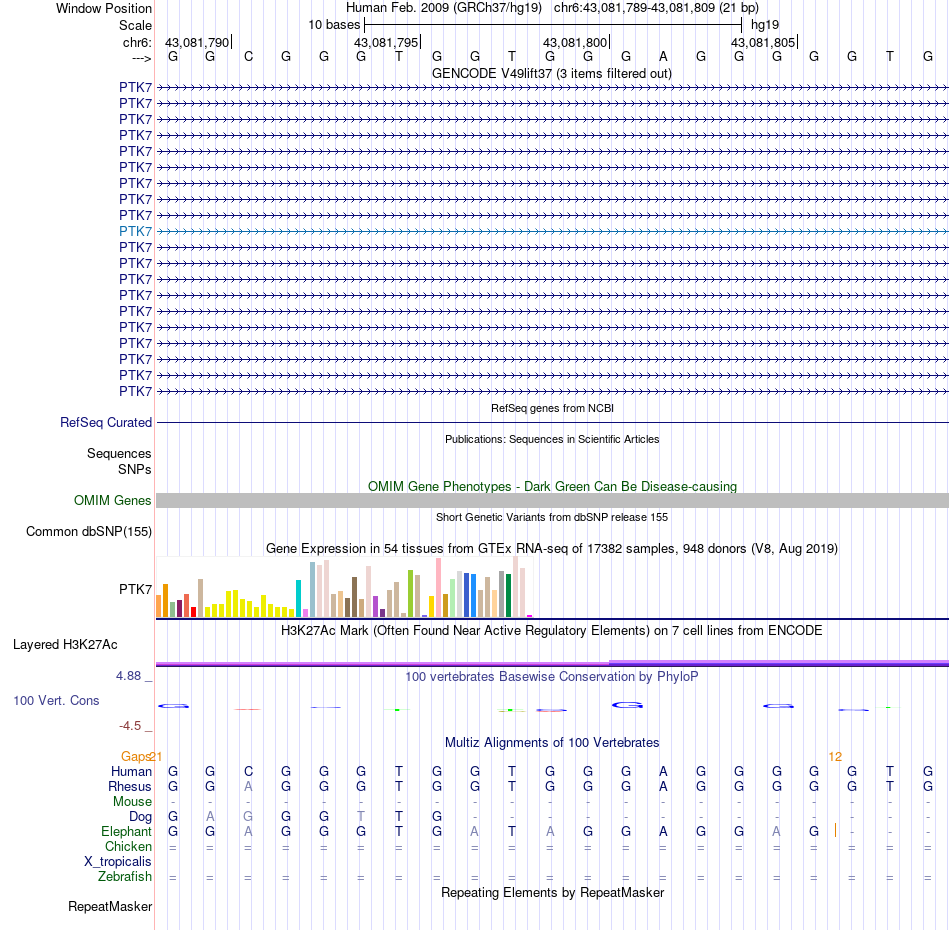Click the 43,081,790 position marker

click(x=197, y=42)
